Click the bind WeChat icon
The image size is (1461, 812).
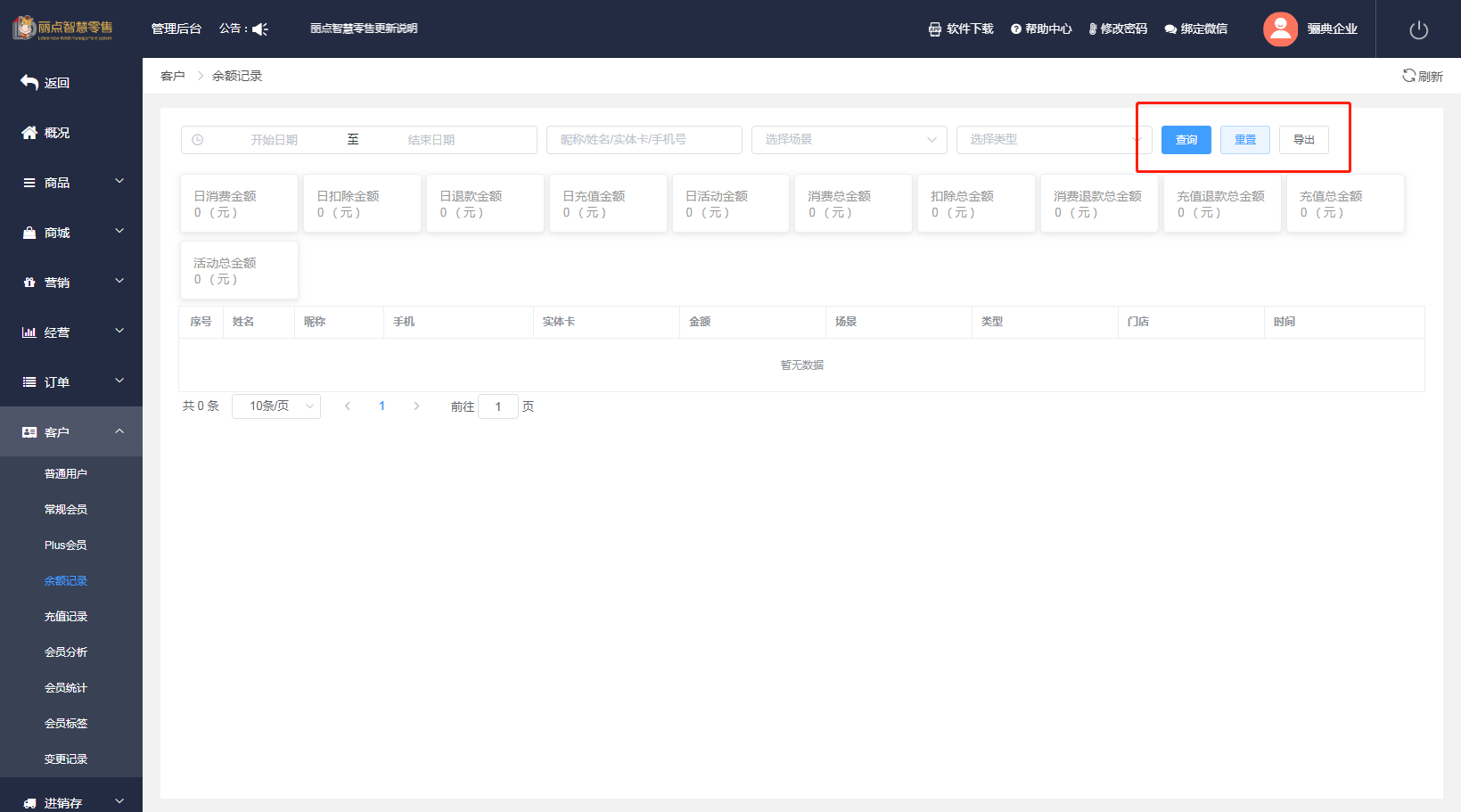1170,29
